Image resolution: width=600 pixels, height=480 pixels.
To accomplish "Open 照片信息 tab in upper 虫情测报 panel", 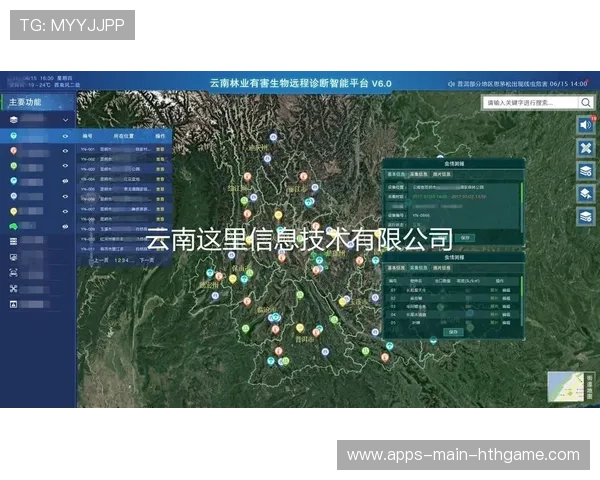I will tap(442, 174).
